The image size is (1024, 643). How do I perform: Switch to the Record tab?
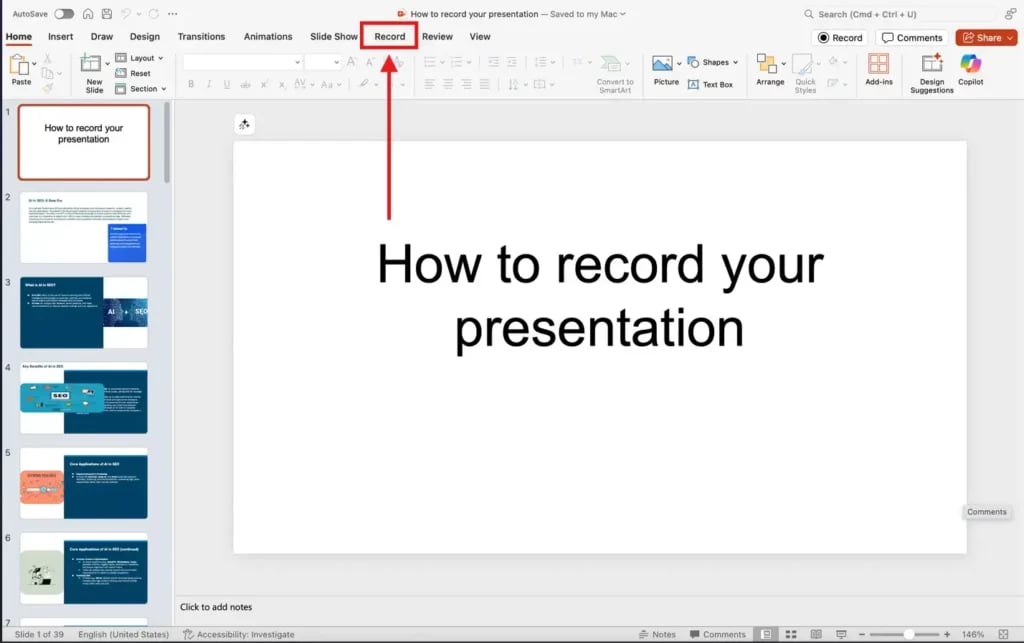pyautogui.click(x=388, y=36)
